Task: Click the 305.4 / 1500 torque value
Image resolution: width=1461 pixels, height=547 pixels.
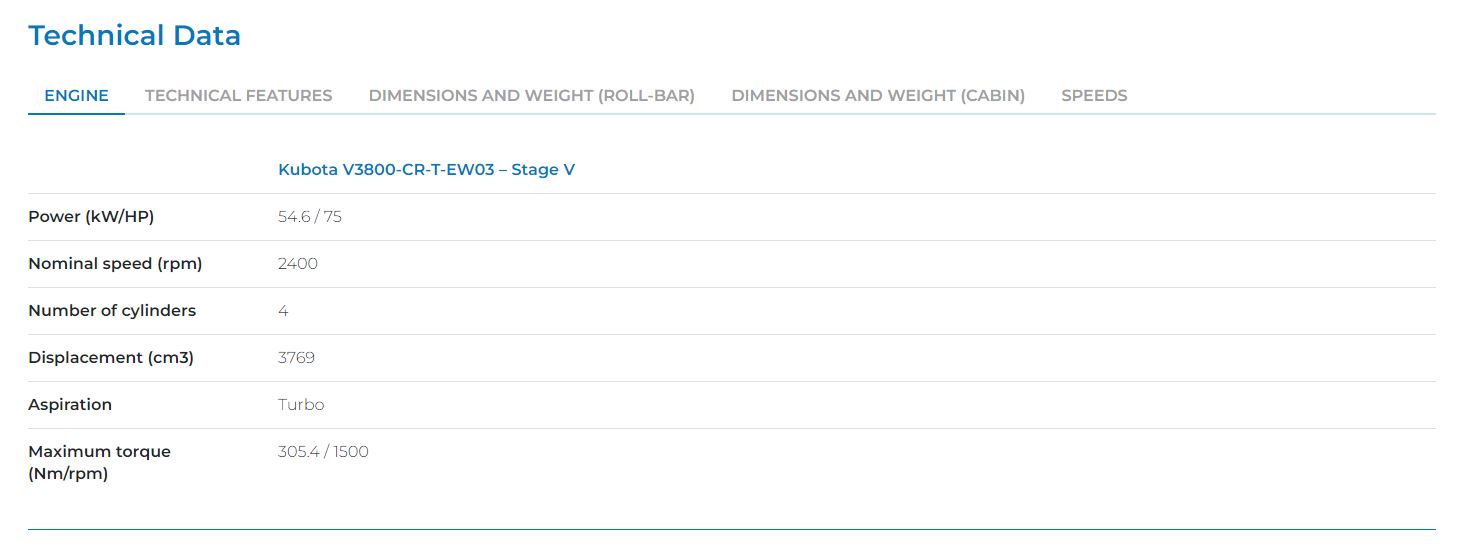Action: pyautogui.click(x=323, y=452)
